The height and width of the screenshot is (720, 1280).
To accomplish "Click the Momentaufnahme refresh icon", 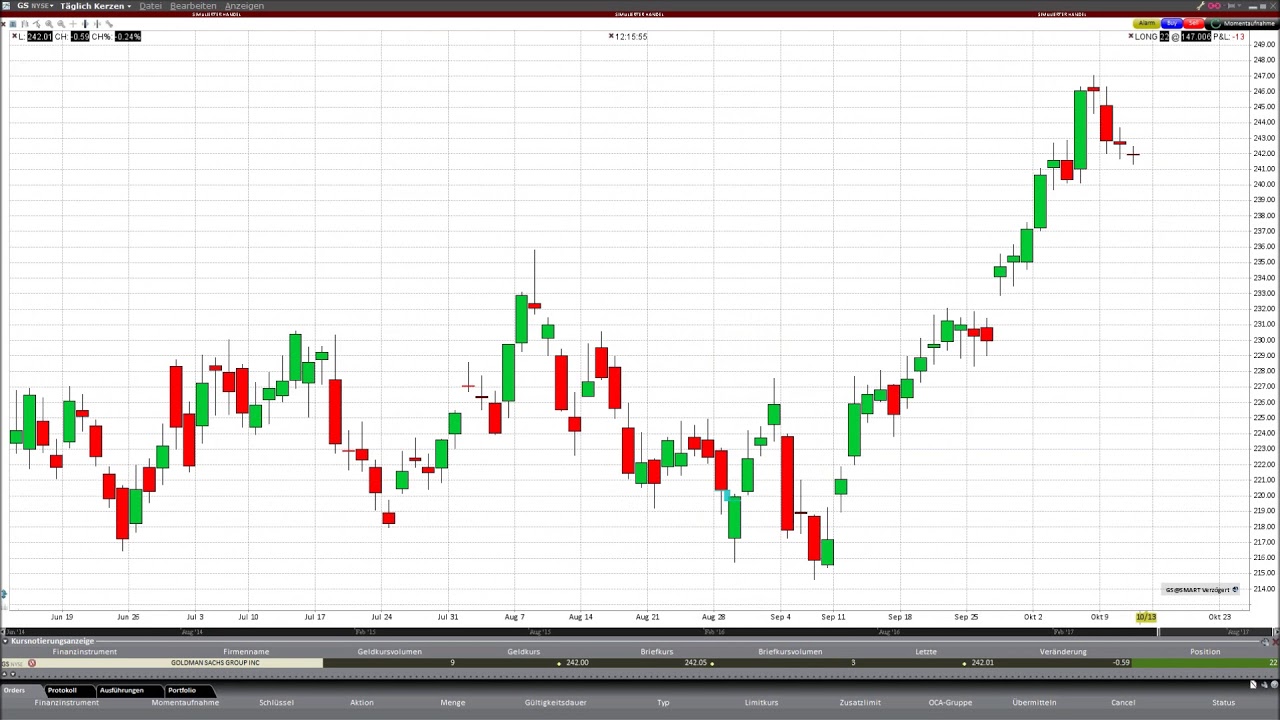I will point(1216,23).
